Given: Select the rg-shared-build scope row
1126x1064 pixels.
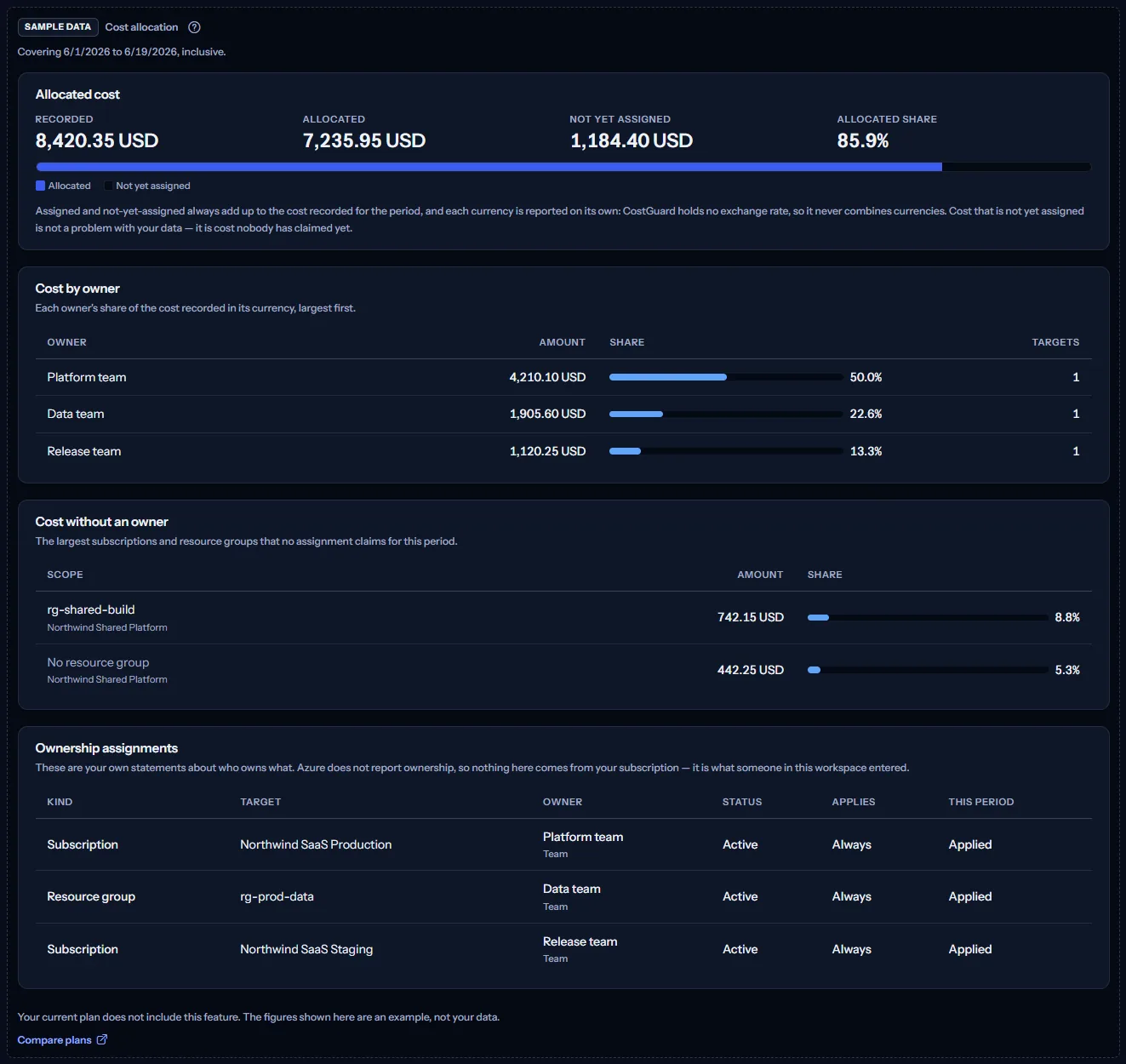Looking at the screenshot, I should tap(563, 618).
